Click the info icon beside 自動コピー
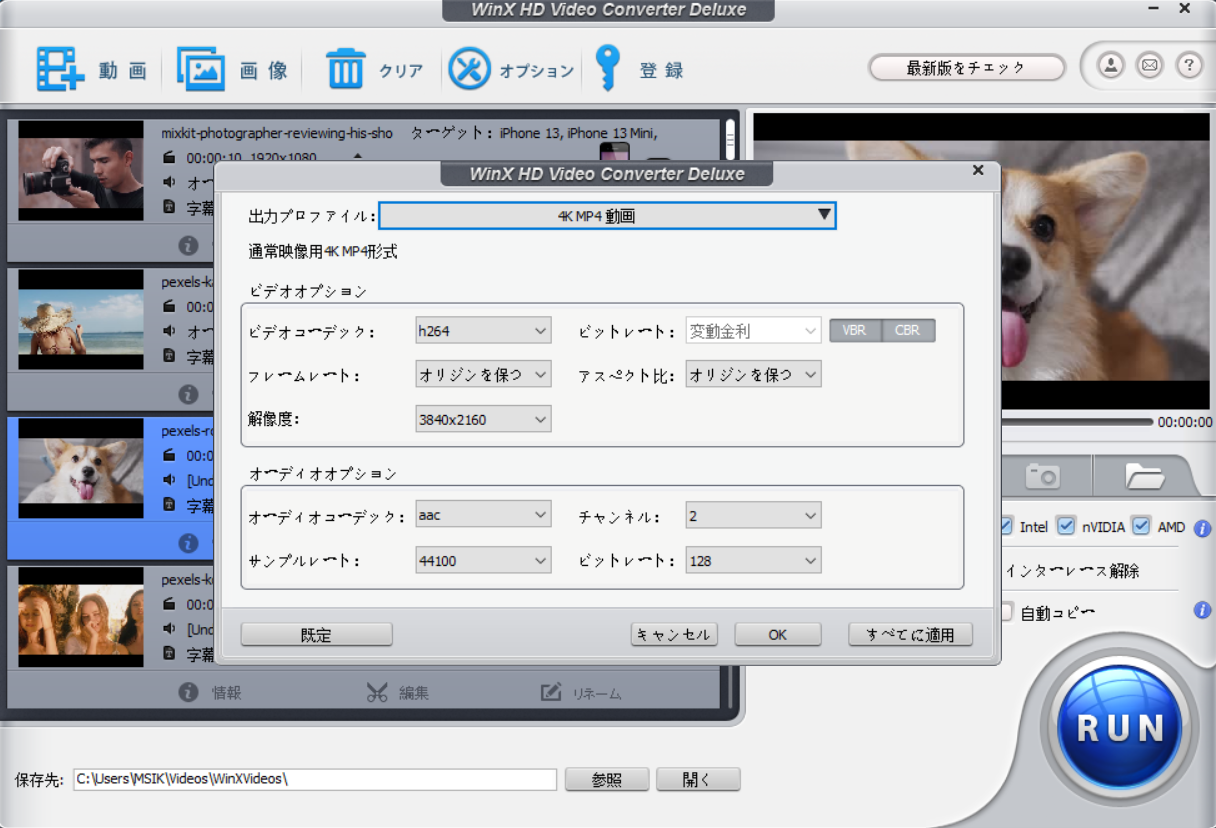 click(x=1203, y=610)
